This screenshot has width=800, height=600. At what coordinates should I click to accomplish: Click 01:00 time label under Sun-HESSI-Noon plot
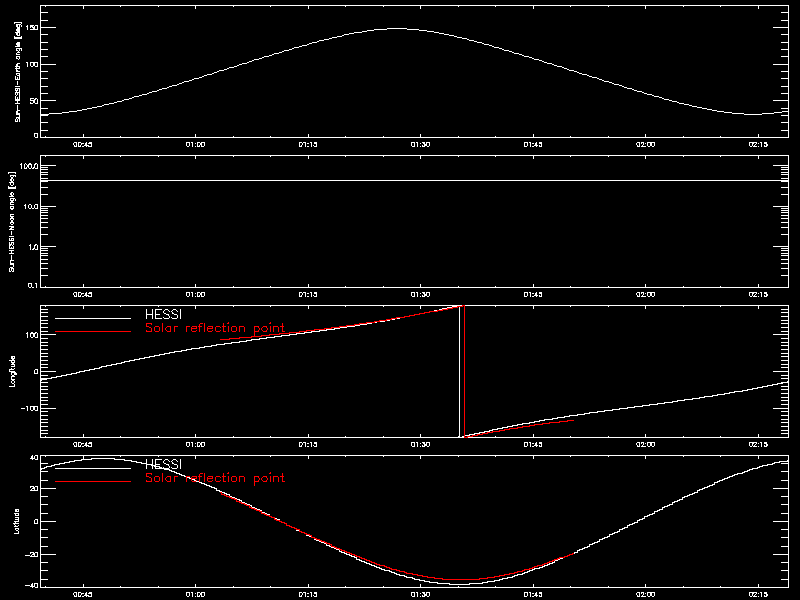195,295
